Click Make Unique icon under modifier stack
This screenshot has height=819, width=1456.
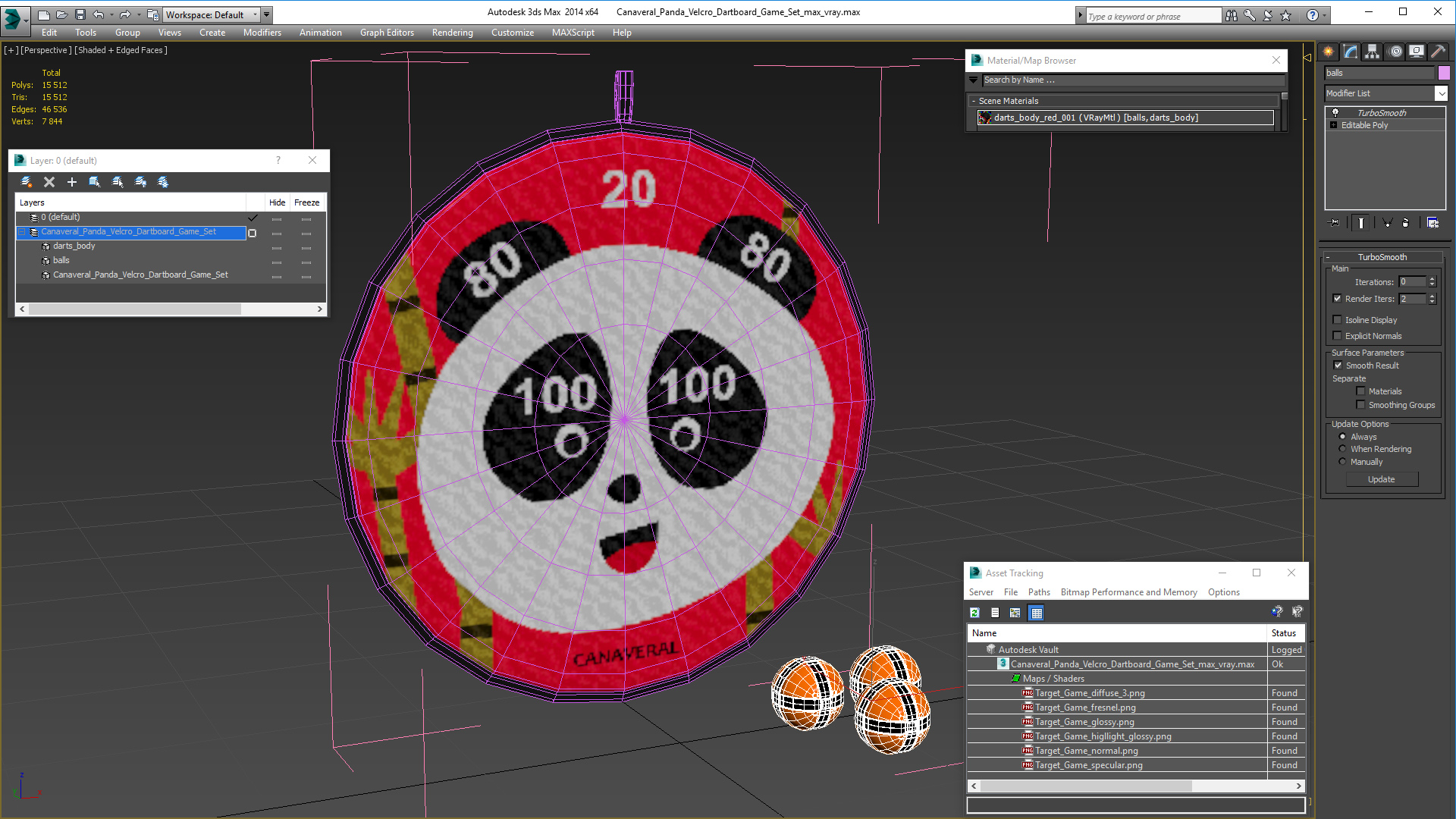click(x=1387, y=223)
